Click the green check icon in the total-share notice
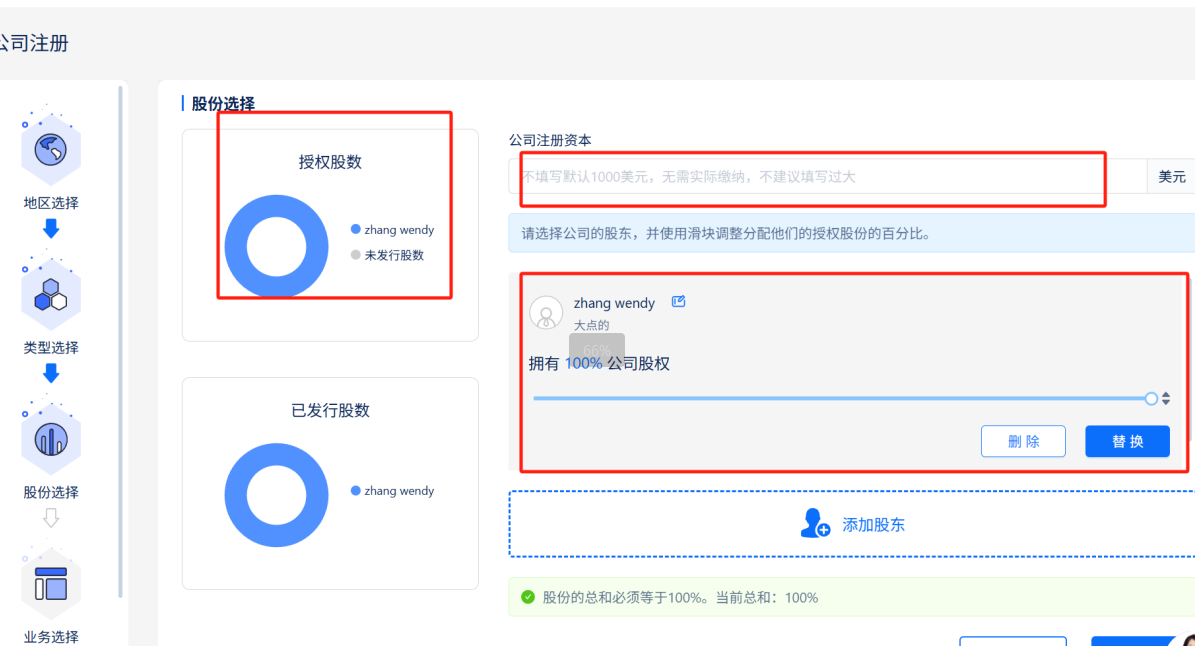The width and height of the screenshot is (1195, 646). click(527, 597)
